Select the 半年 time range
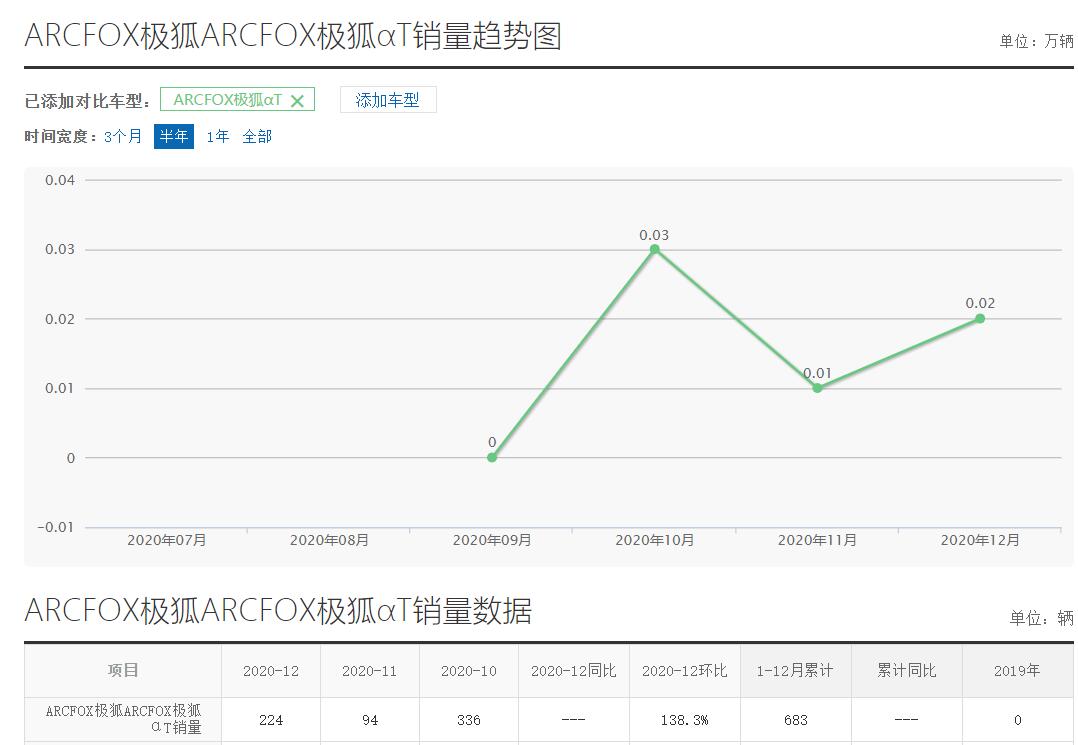Image resolution: width=1078 pixels, height=745 pixels. tap(173, 136)
